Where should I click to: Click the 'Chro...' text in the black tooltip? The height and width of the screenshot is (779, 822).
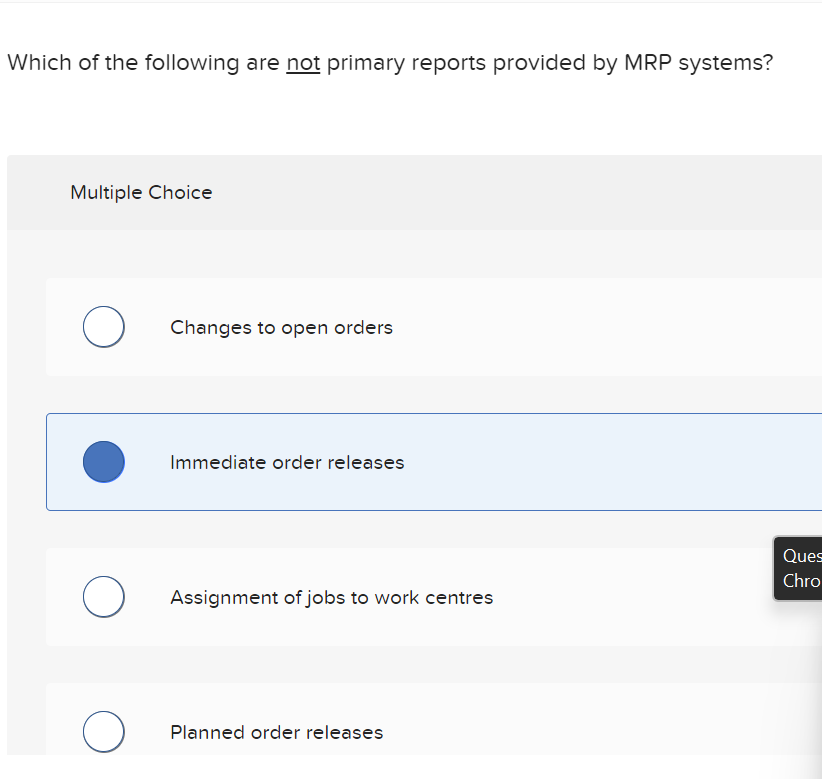point(801,581)
